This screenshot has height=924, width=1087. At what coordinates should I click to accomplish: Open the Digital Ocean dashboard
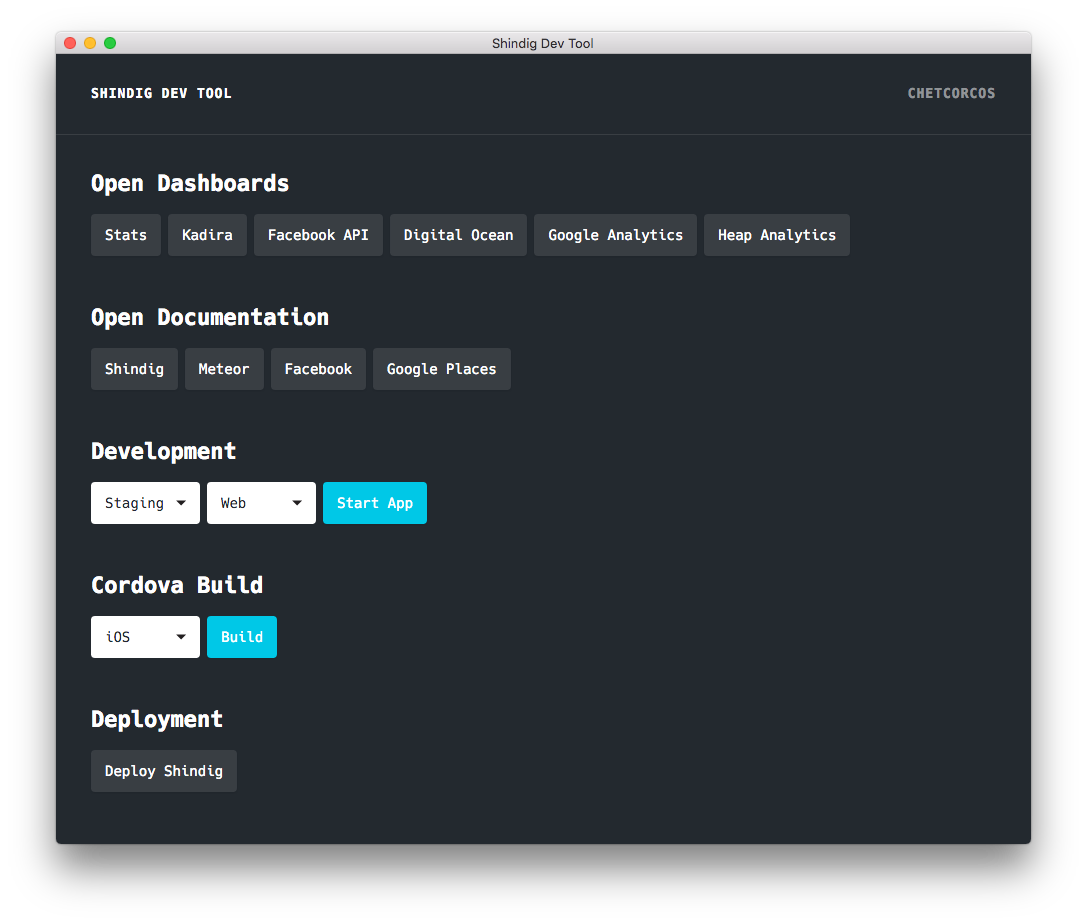point(458,234)
